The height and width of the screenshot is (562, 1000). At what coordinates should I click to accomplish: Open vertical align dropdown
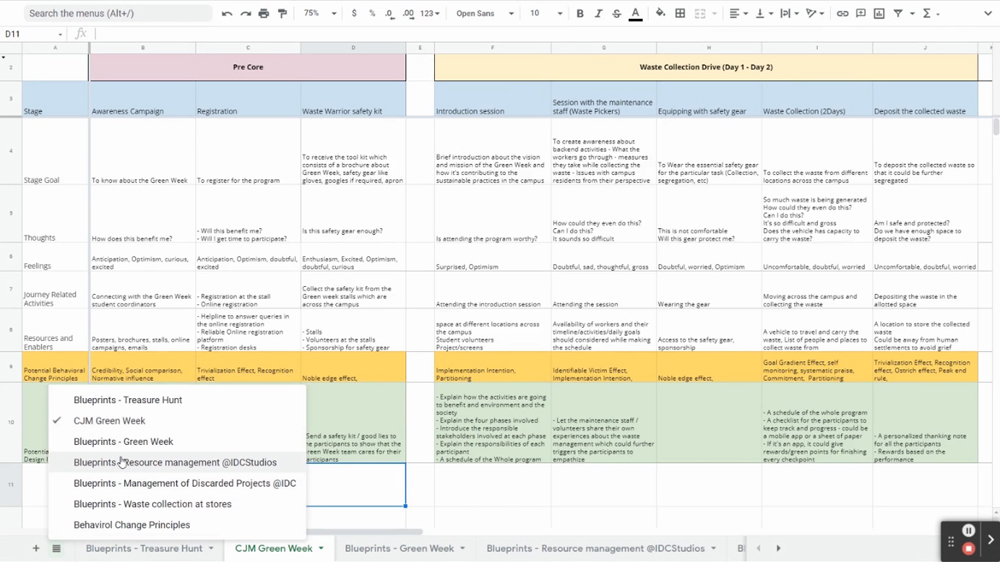pyautogui.click(x=763, y=13)
